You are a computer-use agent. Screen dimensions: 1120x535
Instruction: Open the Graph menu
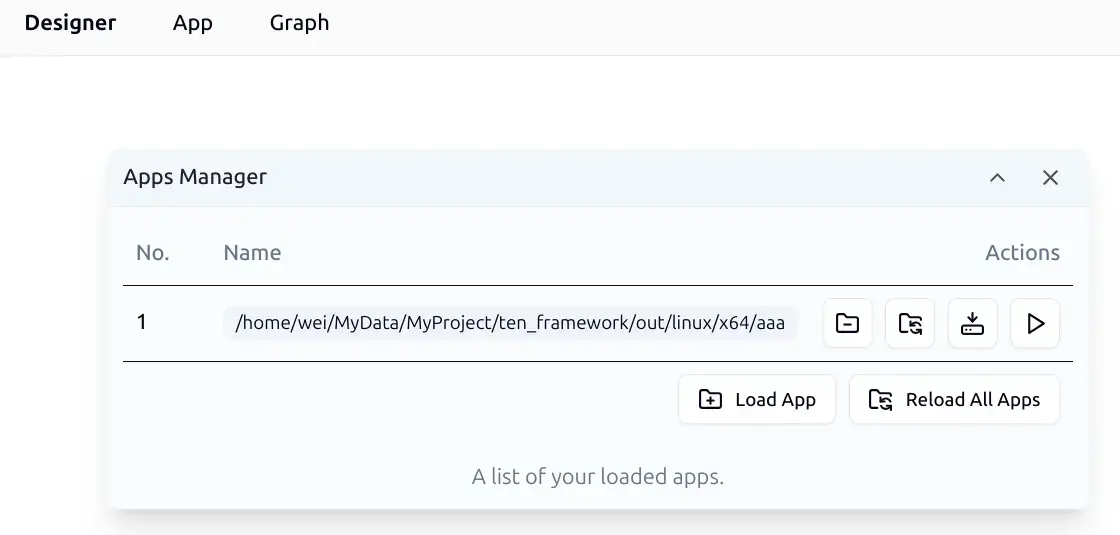pos(299,23)
